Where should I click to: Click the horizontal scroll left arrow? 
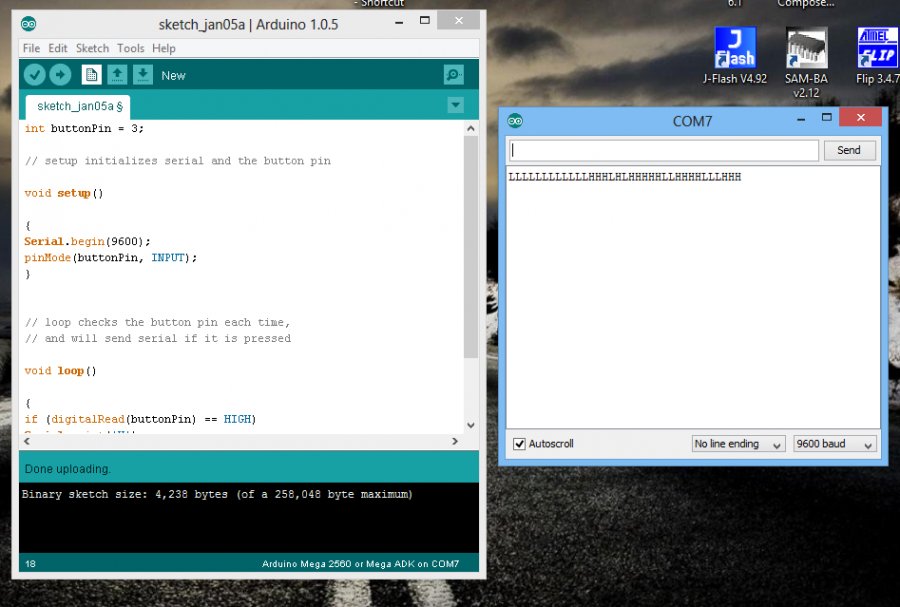[x=26, y=441]
